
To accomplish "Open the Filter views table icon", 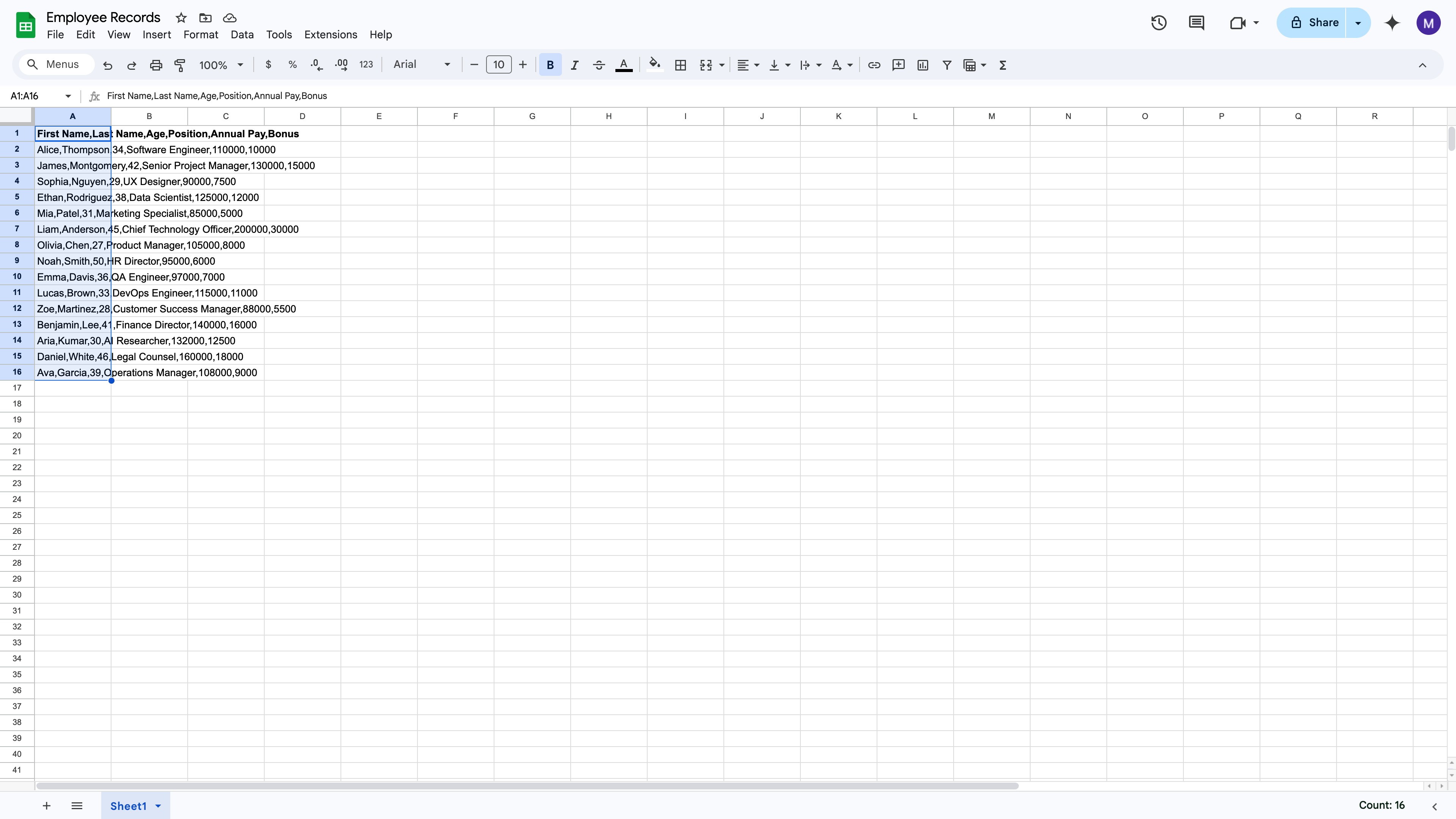I will 970,65.
